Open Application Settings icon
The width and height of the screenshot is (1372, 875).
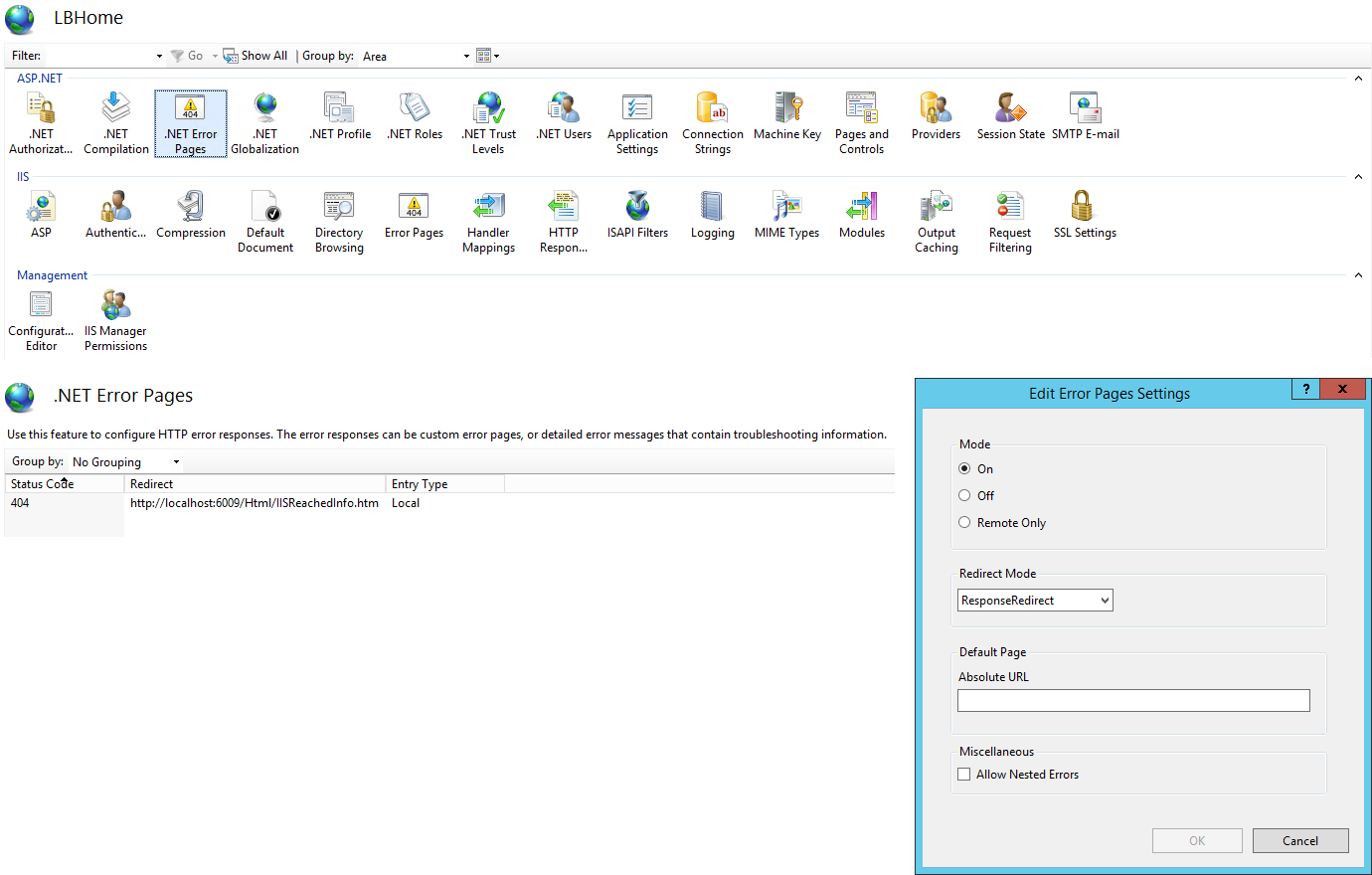click(637, 123)
